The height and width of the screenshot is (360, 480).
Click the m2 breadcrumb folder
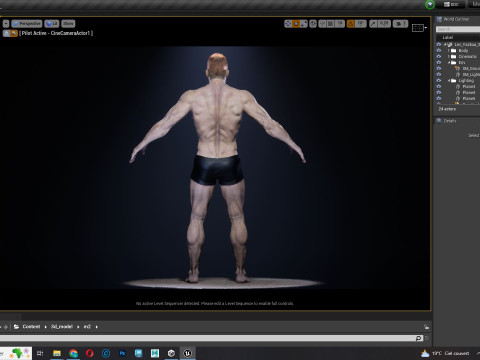coord(87,327)
